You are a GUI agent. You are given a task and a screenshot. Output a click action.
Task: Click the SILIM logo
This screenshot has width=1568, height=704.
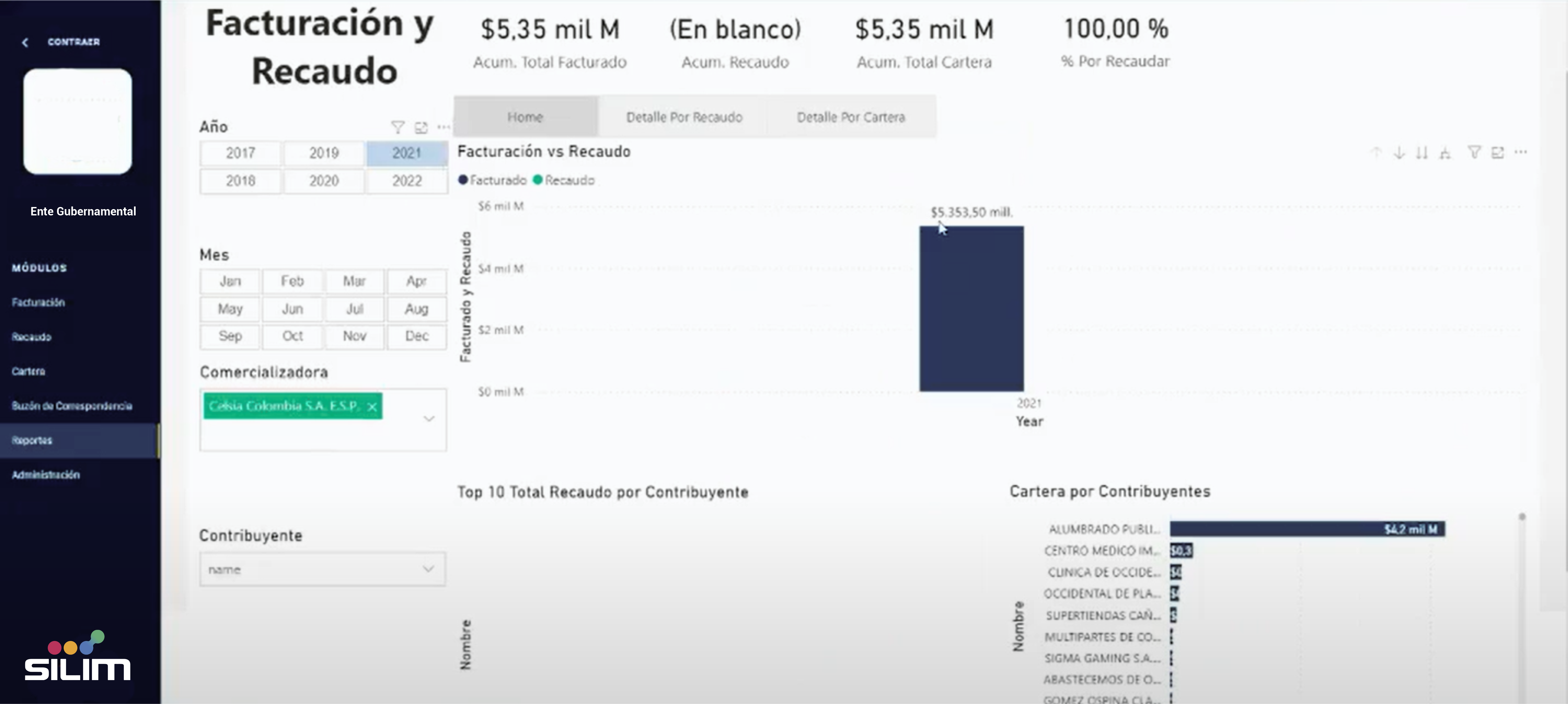point(77,656)
